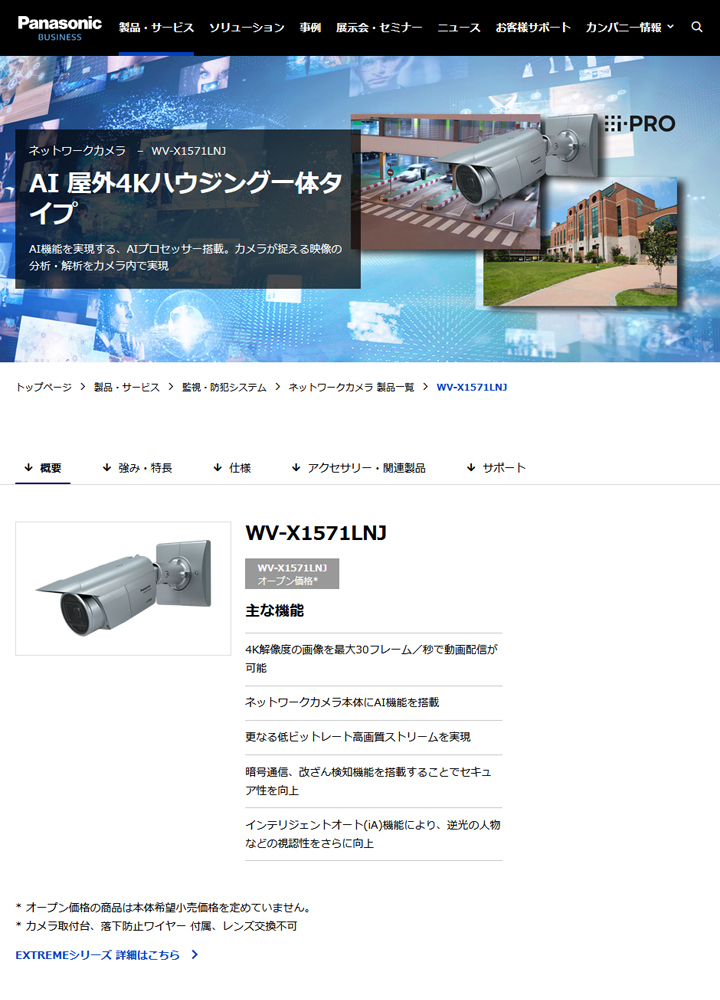
Task: Go to 監視・防犯システム breadcrumb link
Action: pyautogui.click(x=224, y=387)
